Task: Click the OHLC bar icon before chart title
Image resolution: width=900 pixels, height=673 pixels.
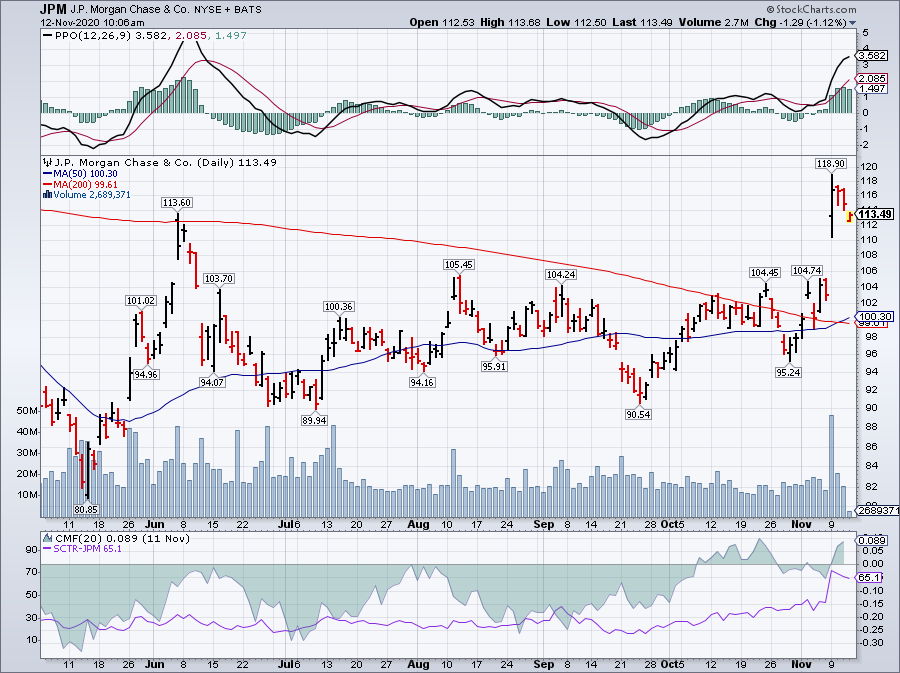Action: [47, 162]
